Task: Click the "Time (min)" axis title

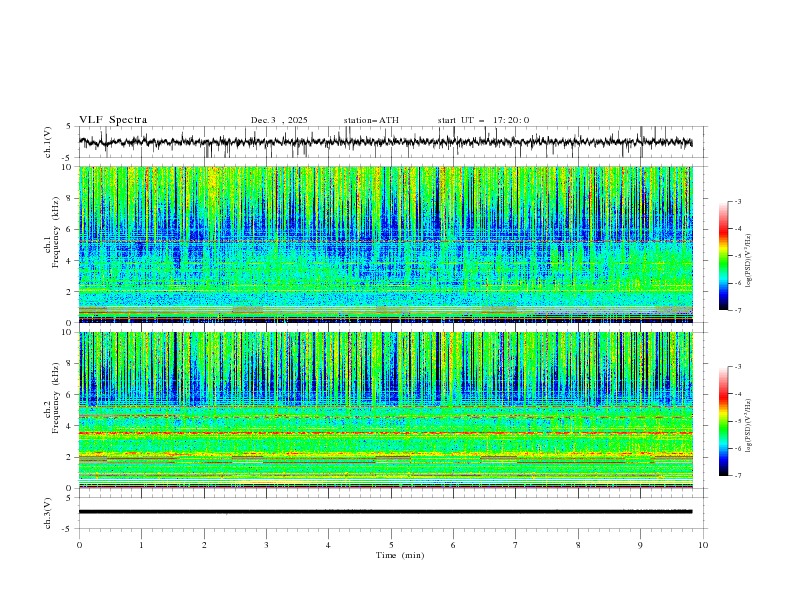Action: (x=400, y=555)
